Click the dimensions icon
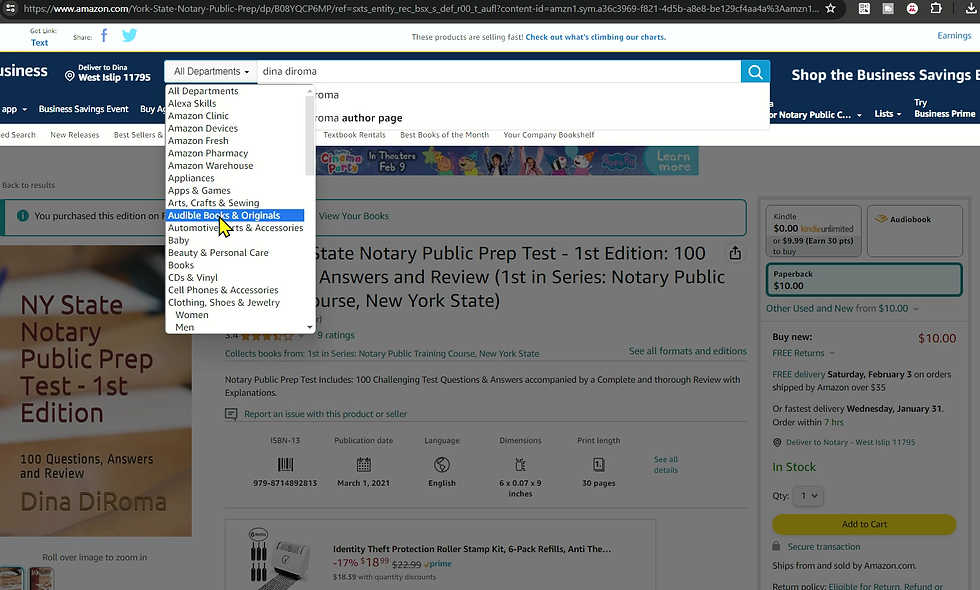Viewport: 980px width, 590px height. coord(520,464)
